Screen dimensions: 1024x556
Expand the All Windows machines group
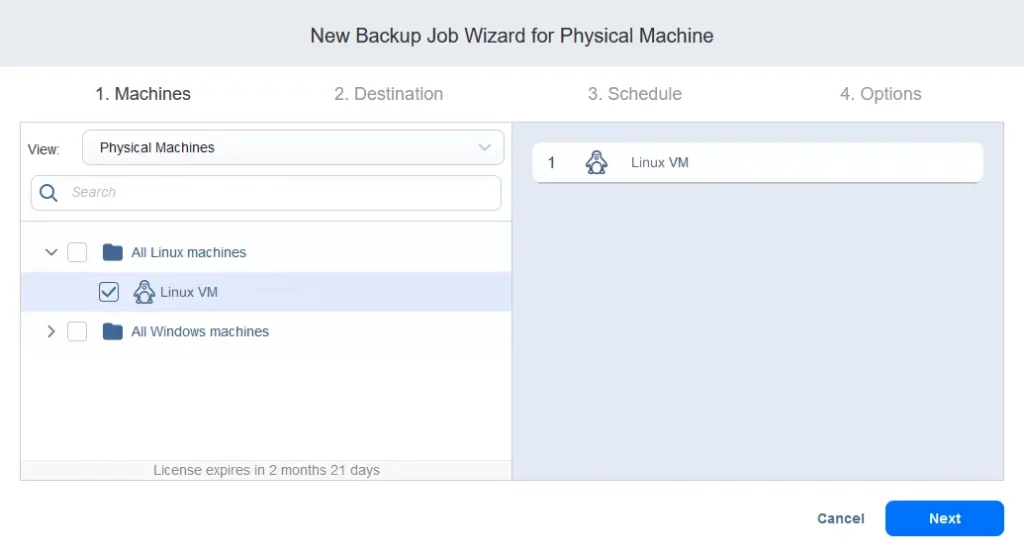point(51,331)
